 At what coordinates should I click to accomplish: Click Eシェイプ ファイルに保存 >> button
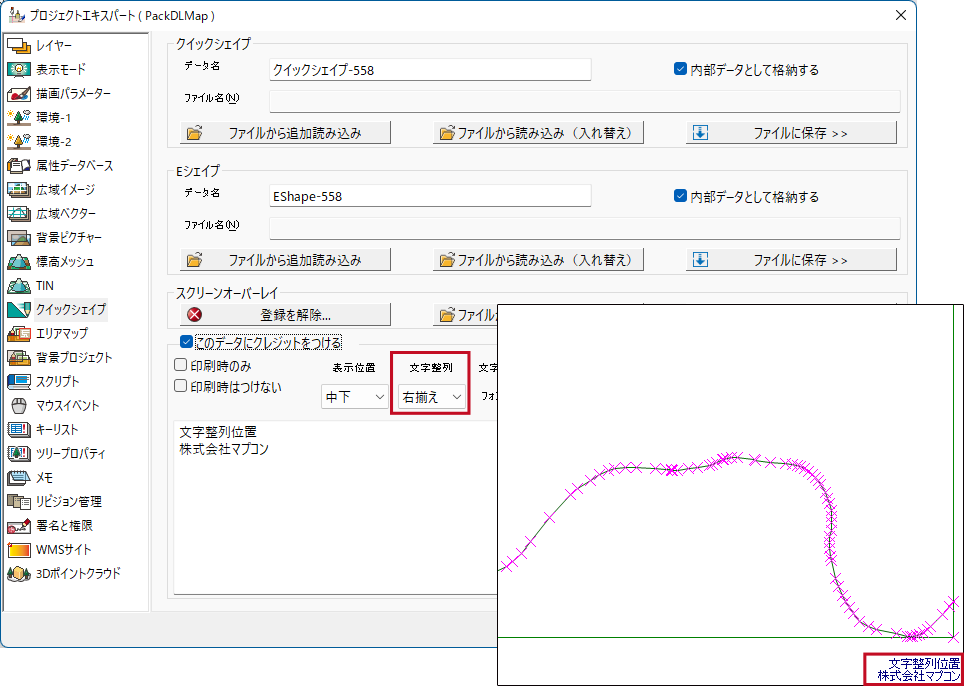point(791,260)
